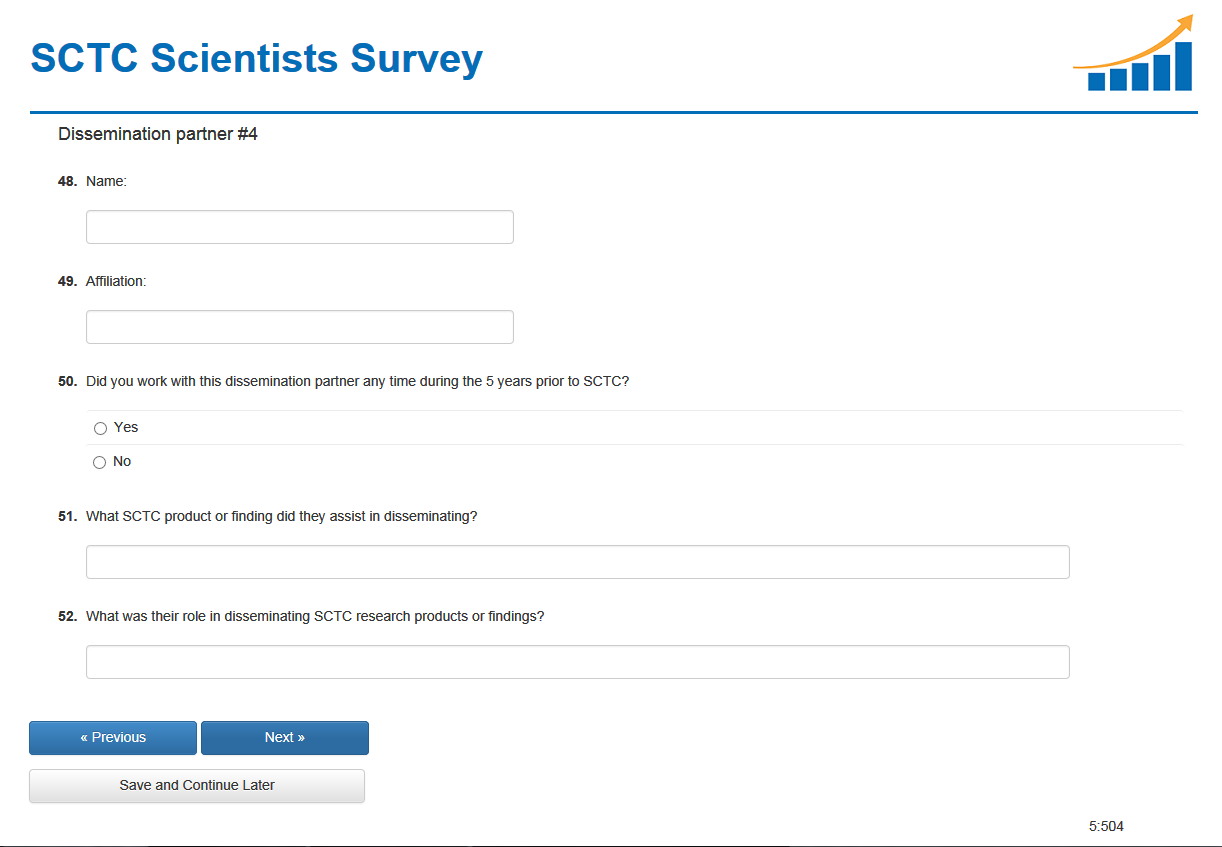The height and width of the screenshot is (847, 1222).
Task: Click the Dissemination partner #4 heading
Action: [x=158, y=134]
